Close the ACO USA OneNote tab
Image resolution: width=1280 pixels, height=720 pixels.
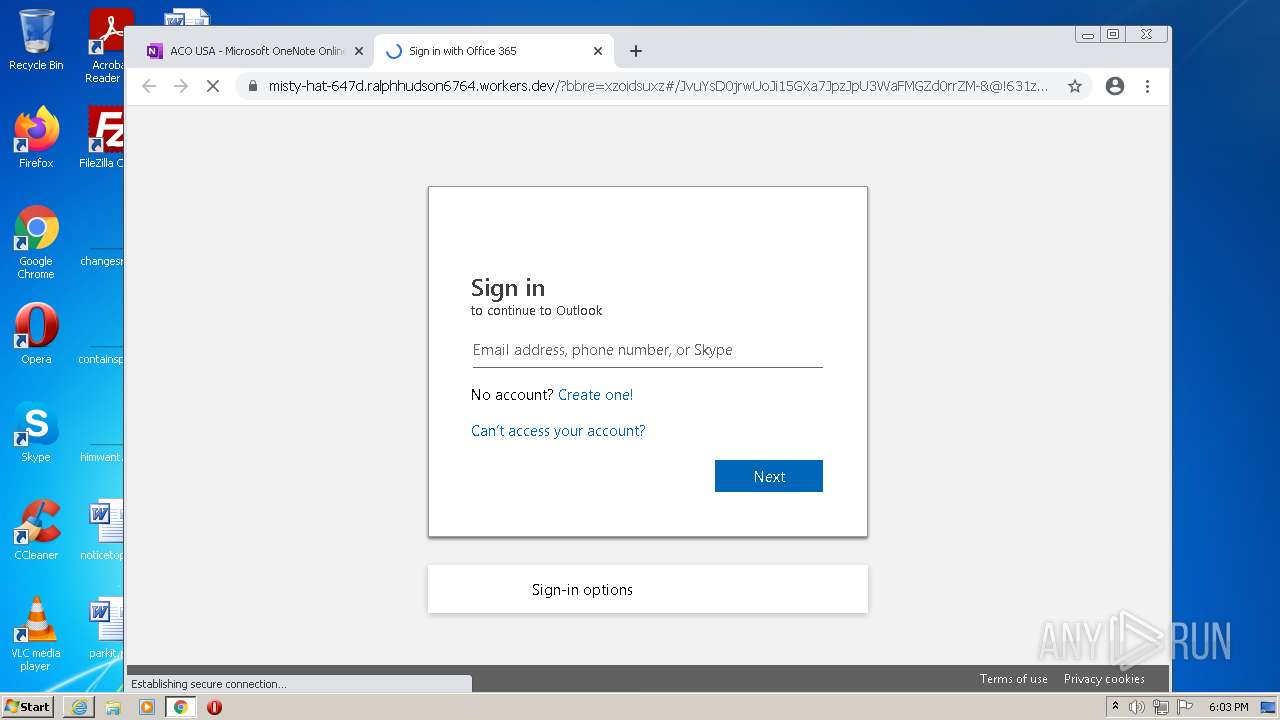tap(359, 51)
